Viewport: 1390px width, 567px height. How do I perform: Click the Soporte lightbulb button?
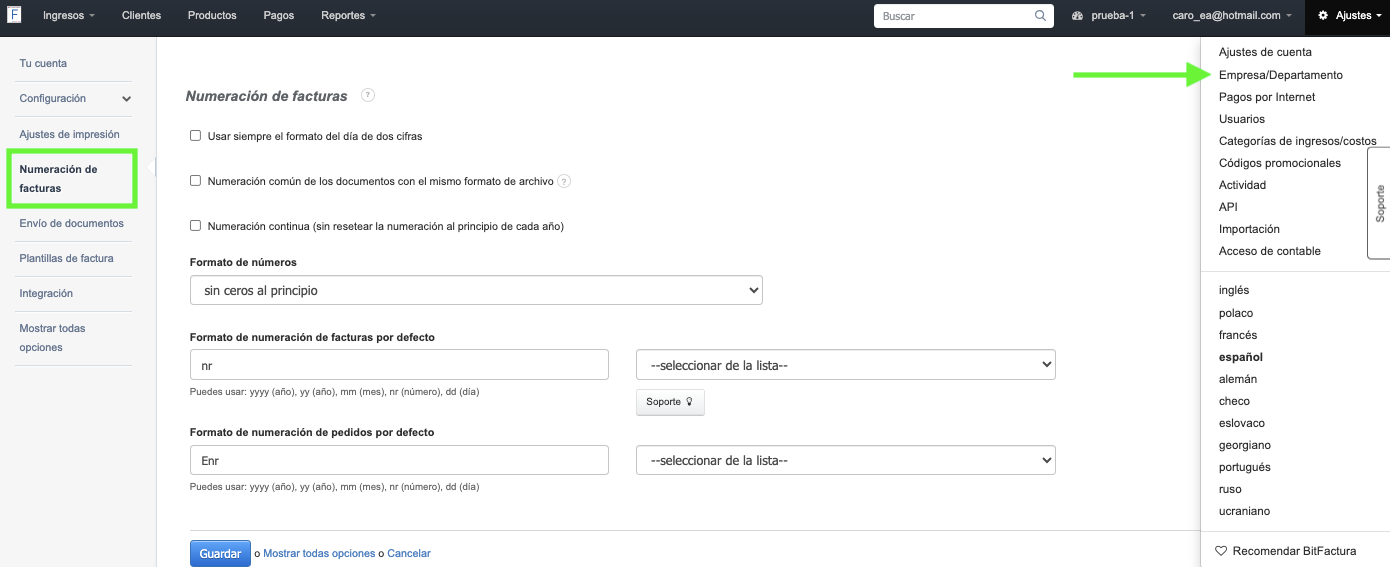point(670,402)
